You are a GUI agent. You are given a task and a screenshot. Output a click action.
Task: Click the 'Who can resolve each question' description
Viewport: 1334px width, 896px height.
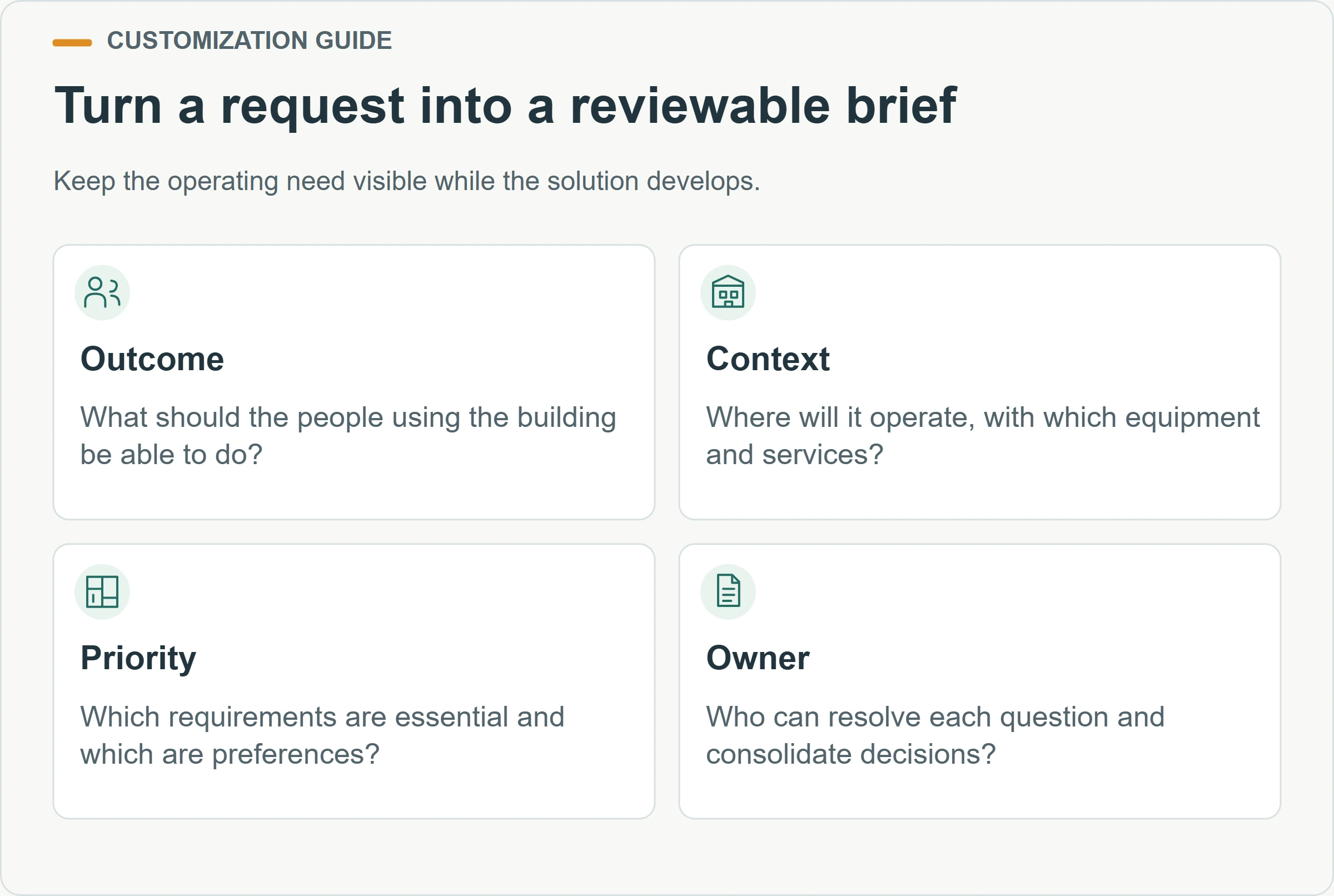point(935,735)
